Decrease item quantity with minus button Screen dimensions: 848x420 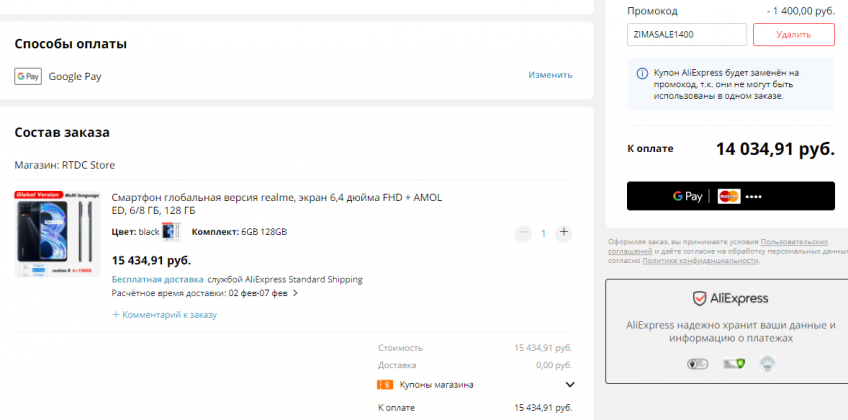[523, 233]
